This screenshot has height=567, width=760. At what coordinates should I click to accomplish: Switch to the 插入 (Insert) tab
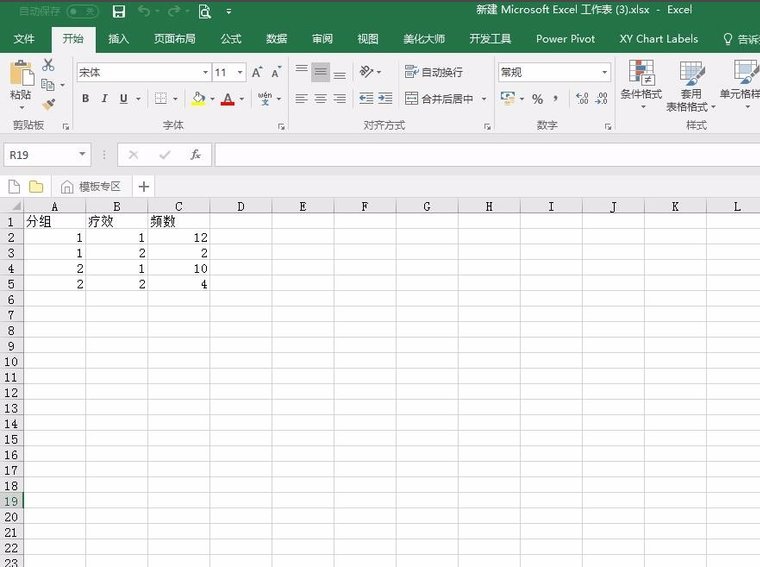pyautogui.click(x=119, y=39)
